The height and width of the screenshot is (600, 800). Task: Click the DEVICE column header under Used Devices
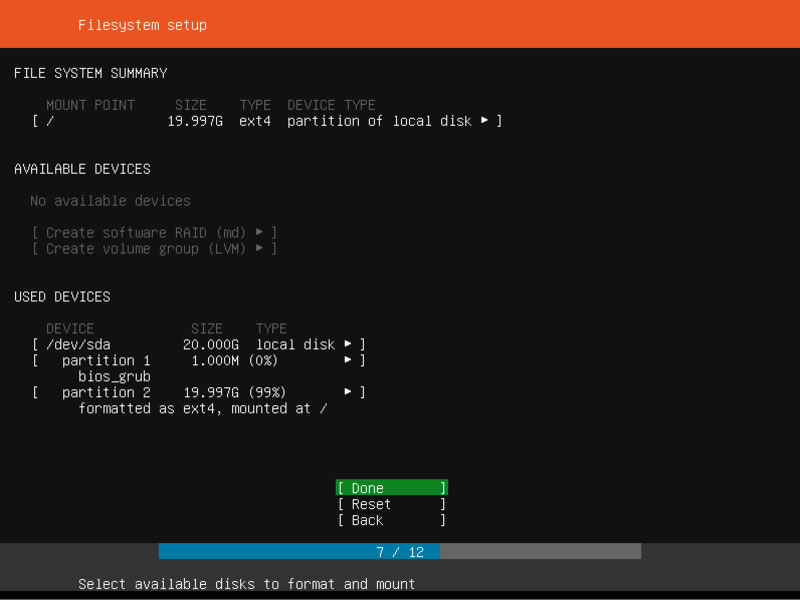point(70,328)
